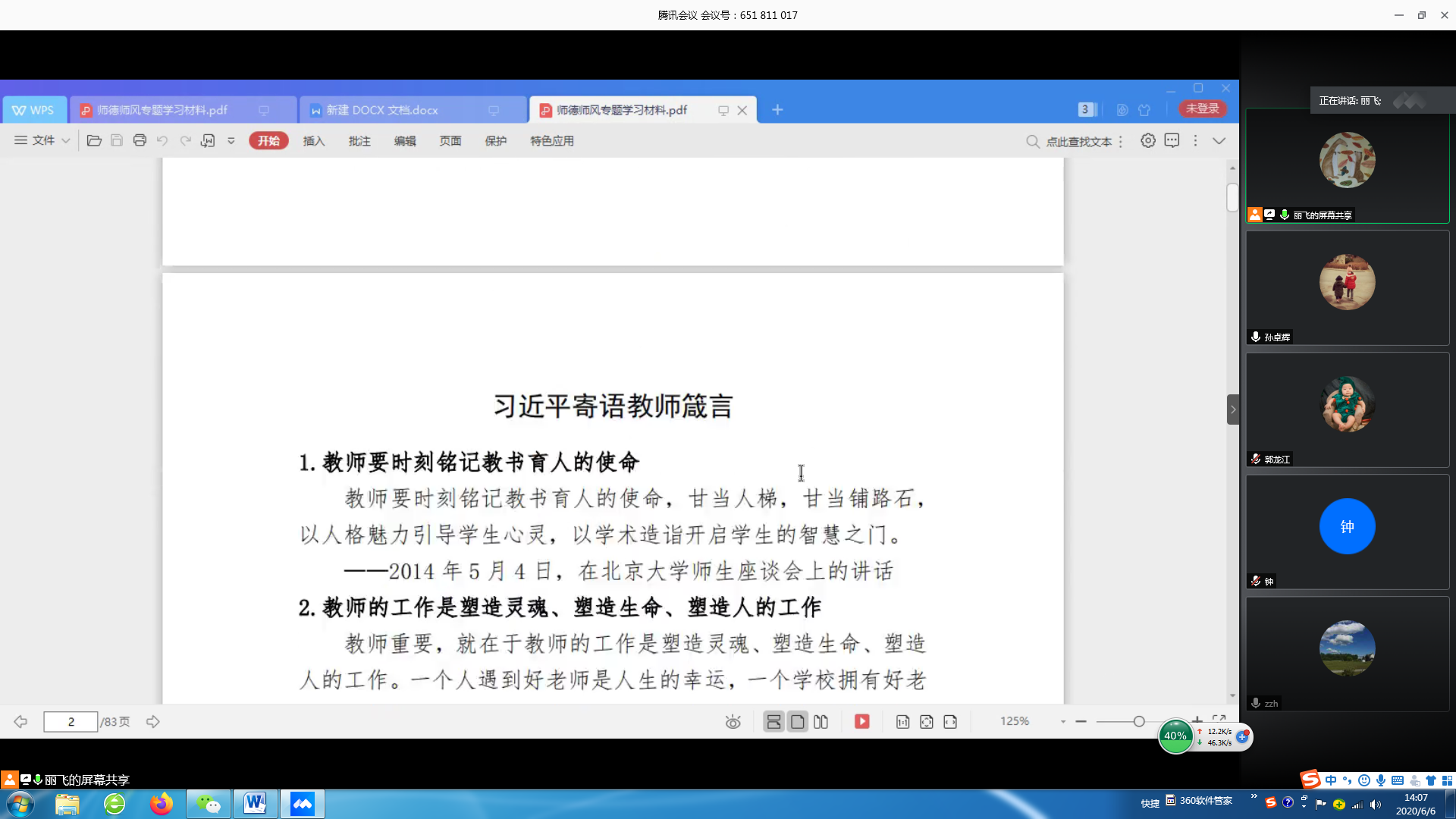Click the open file folder icon
1456x819 pixels.
pyautogui.click(x=94, y=141)
